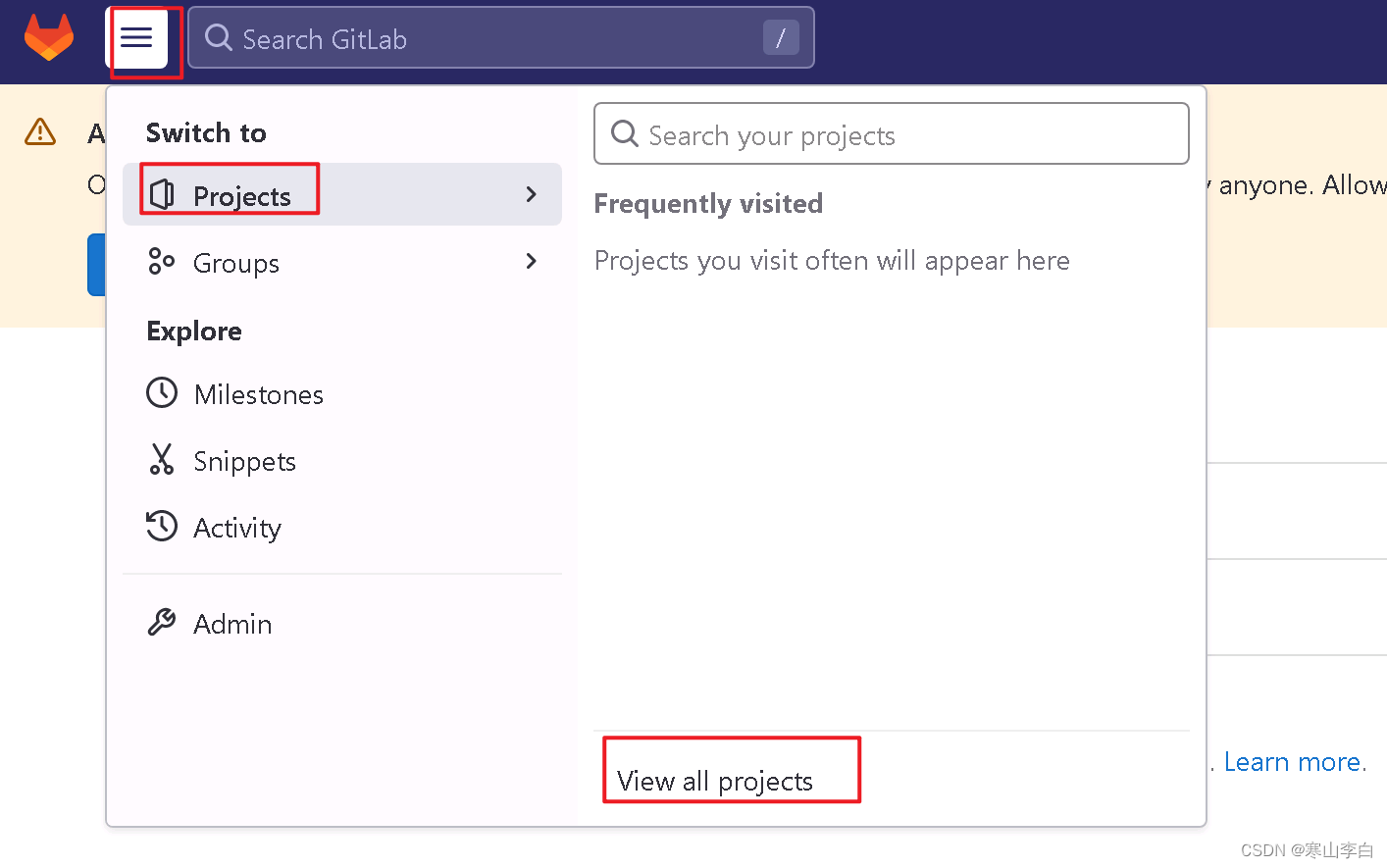Click the Snippets scissors icon

point(162,459)
